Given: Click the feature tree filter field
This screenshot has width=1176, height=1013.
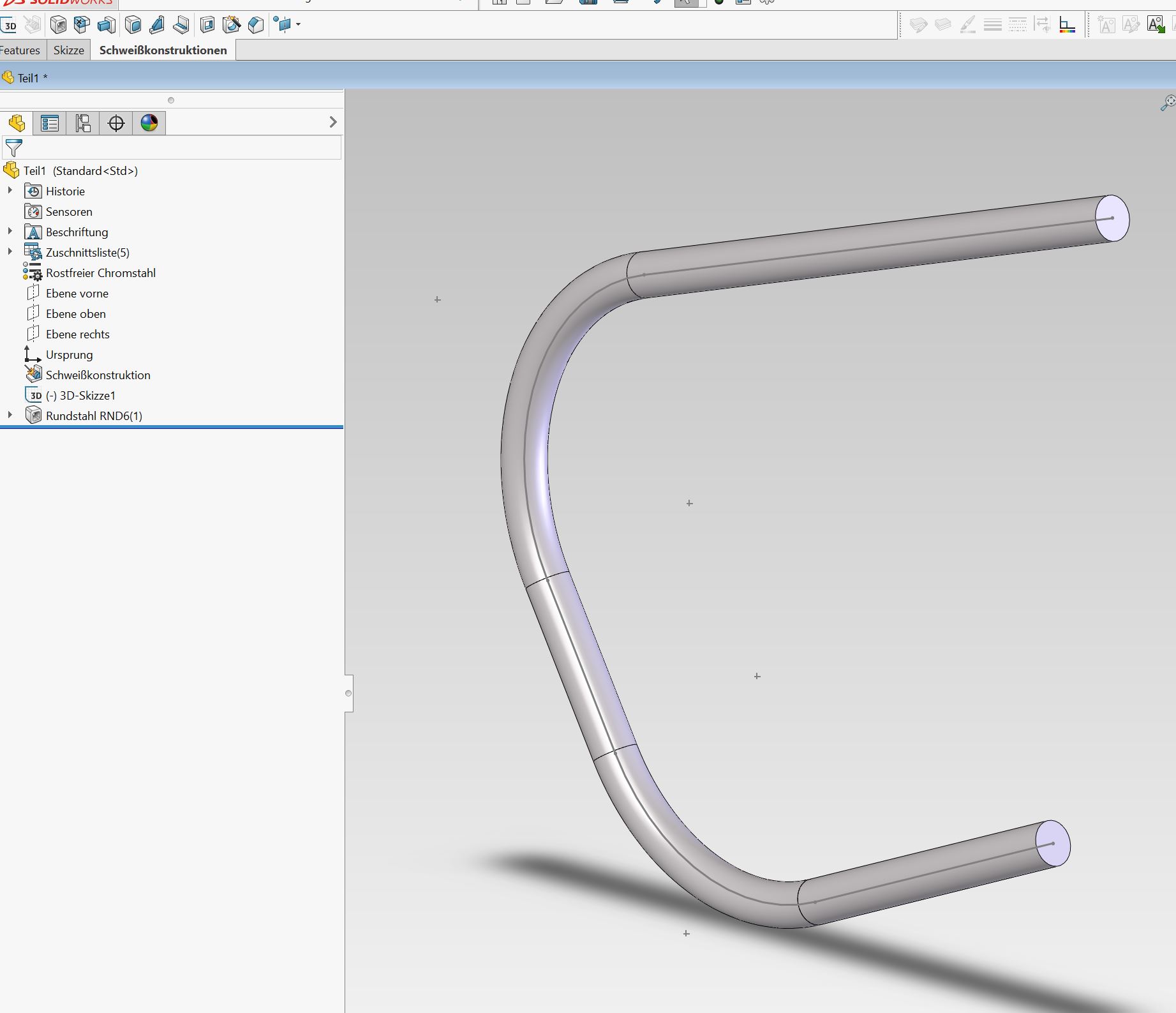Looking at the screenshot, I should (179, 148).
